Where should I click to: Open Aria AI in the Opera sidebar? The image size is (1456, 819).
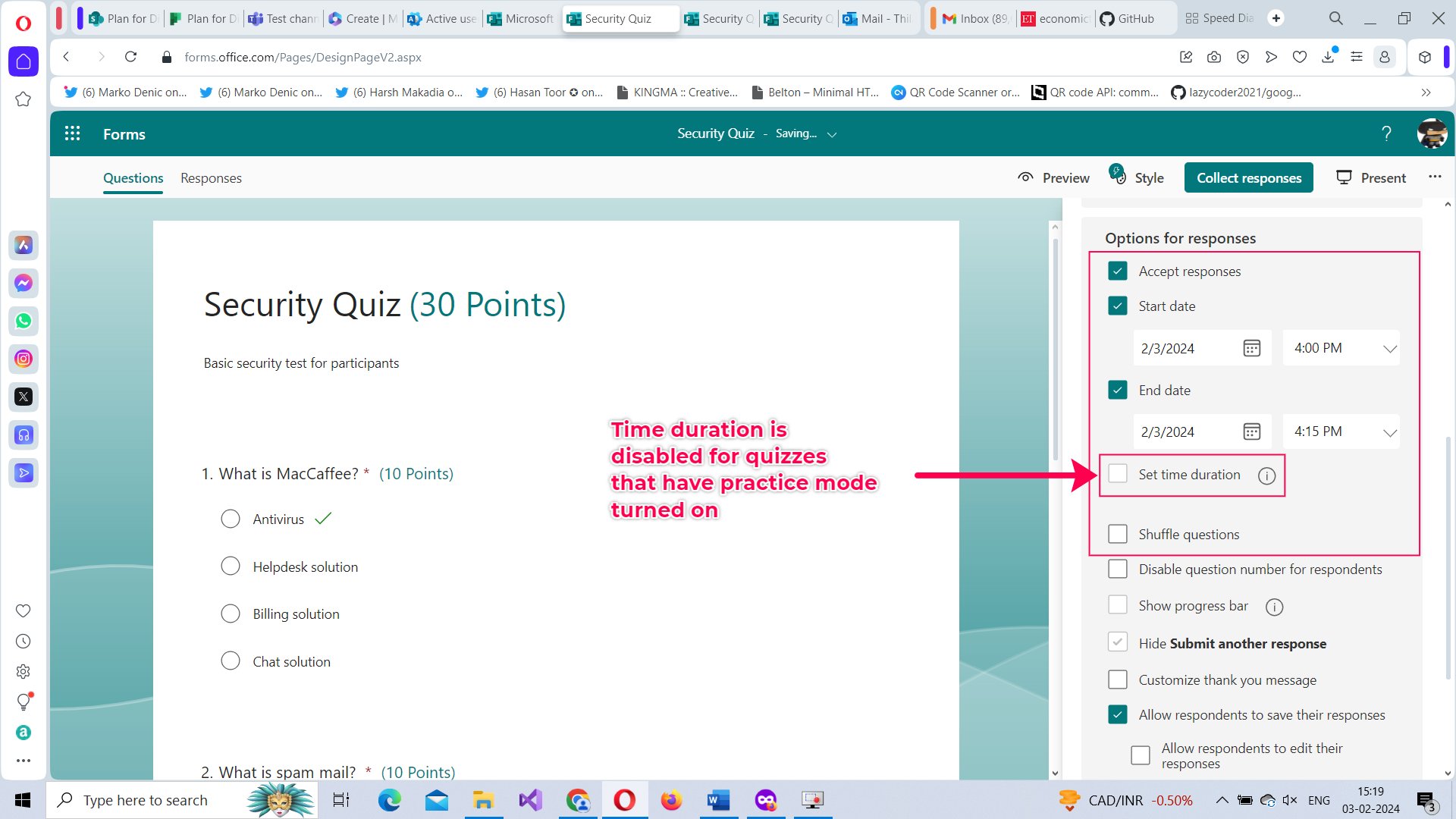(x=24, y=245)
